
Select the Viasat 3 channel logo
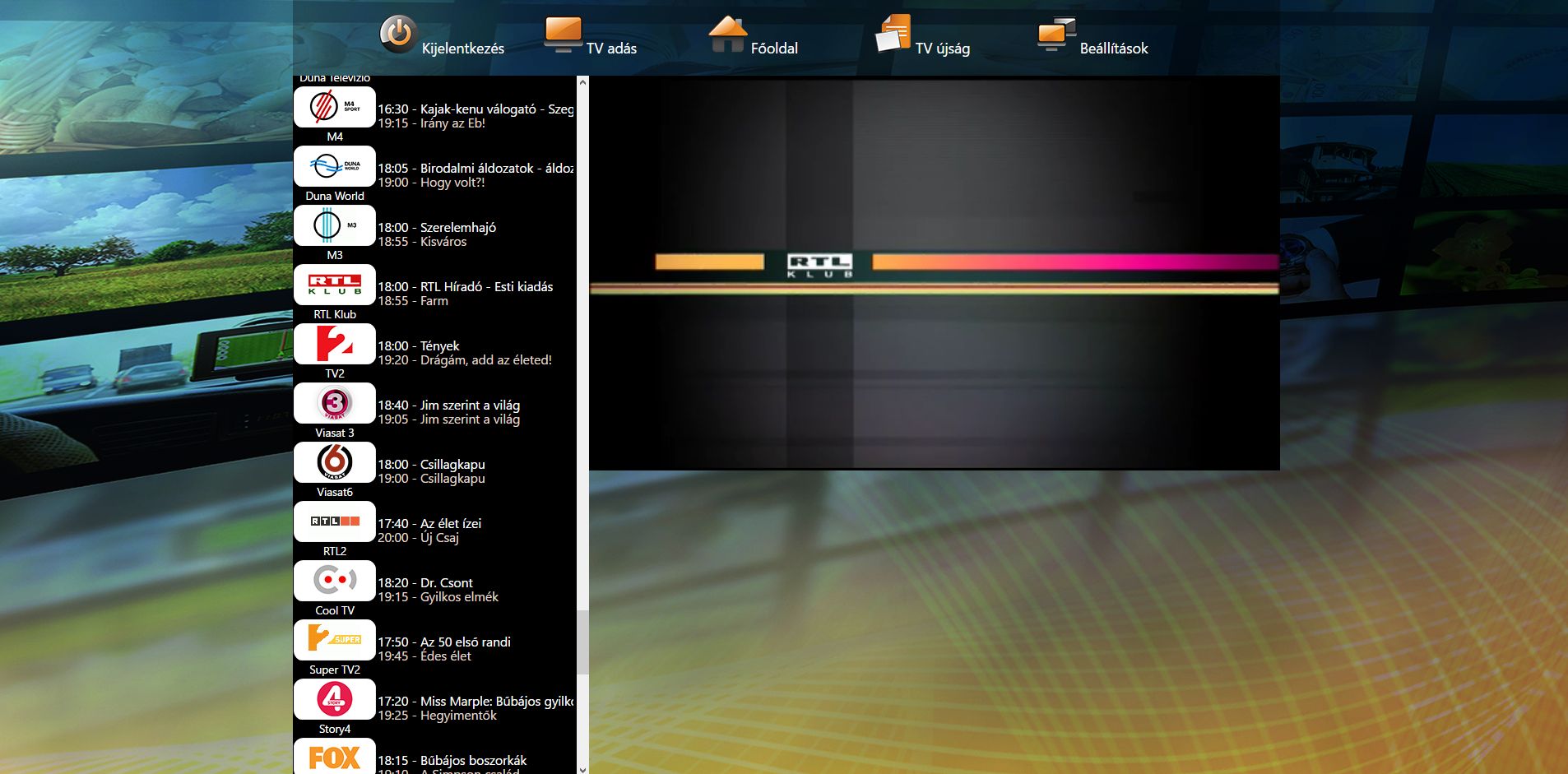click(x=335, y=403)
